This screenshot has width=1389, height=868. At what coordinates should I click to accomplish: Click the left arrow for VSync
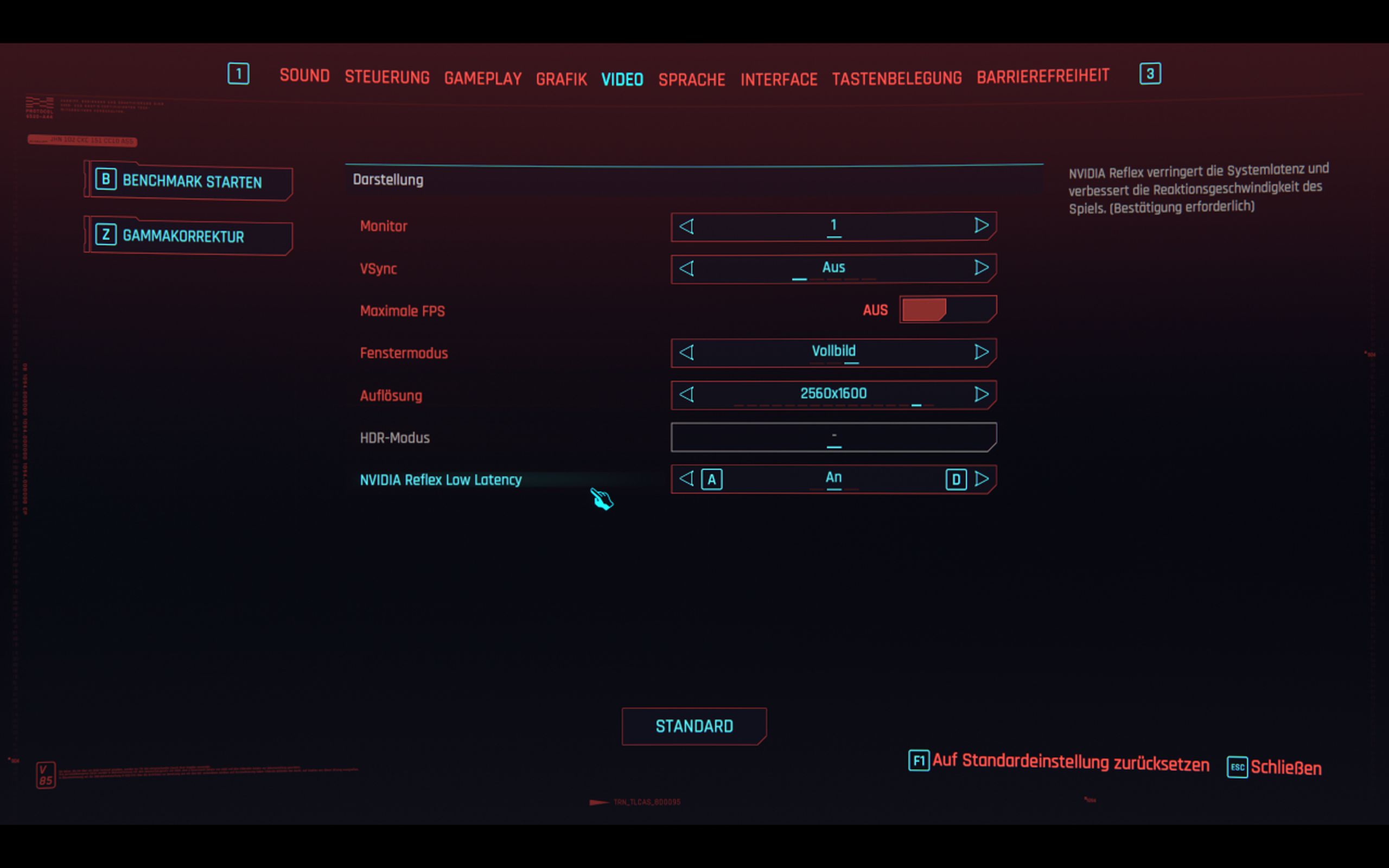click(x=686, y=268)
